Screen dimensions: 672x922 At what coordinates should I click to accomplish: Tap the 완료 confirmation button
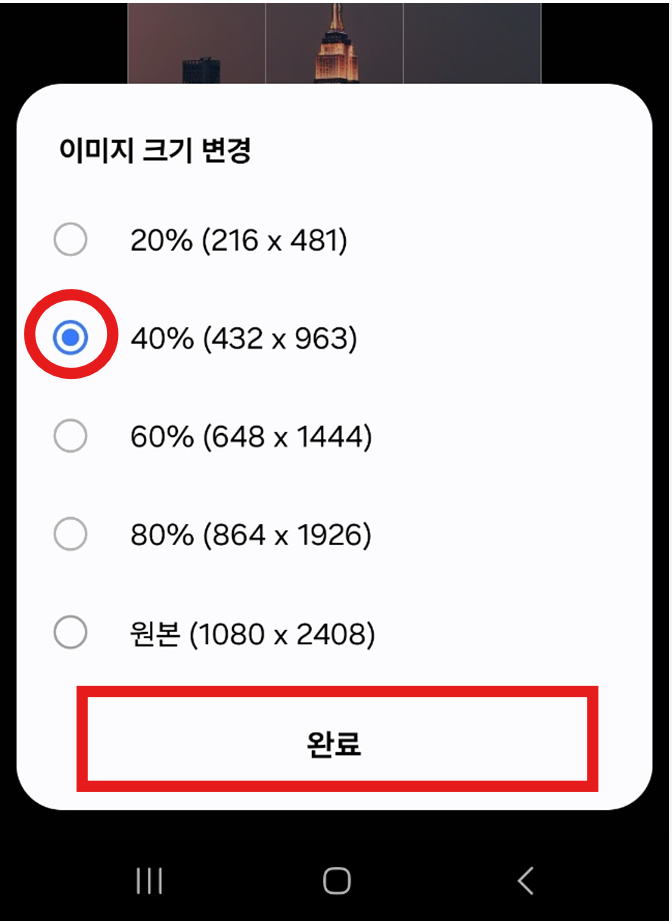click(336, 738)
